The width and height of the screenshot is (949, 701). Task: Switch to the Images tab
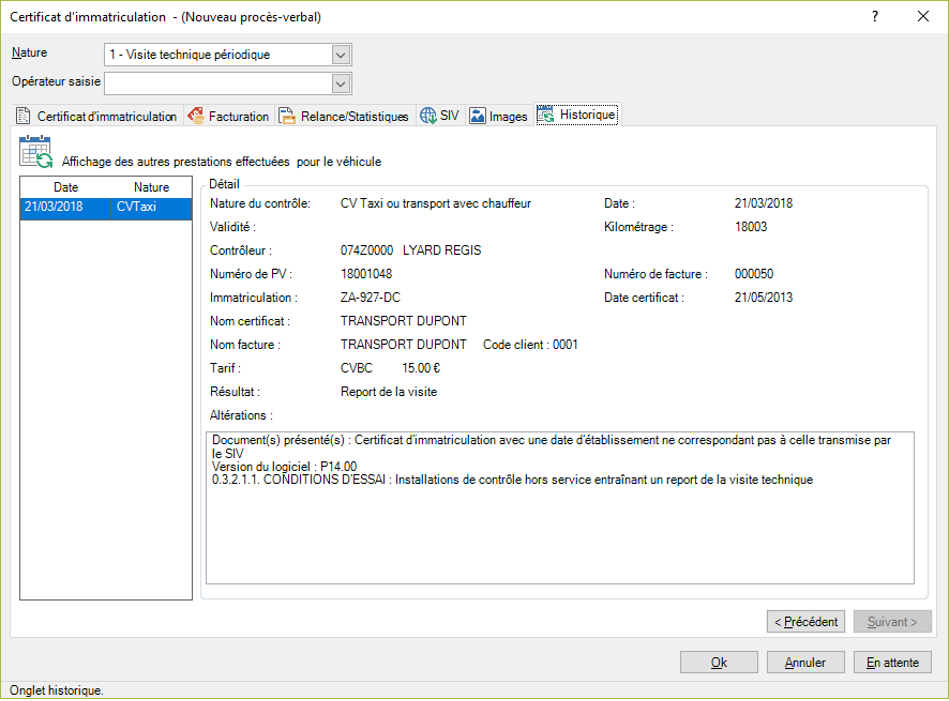[x=498, y=116]
